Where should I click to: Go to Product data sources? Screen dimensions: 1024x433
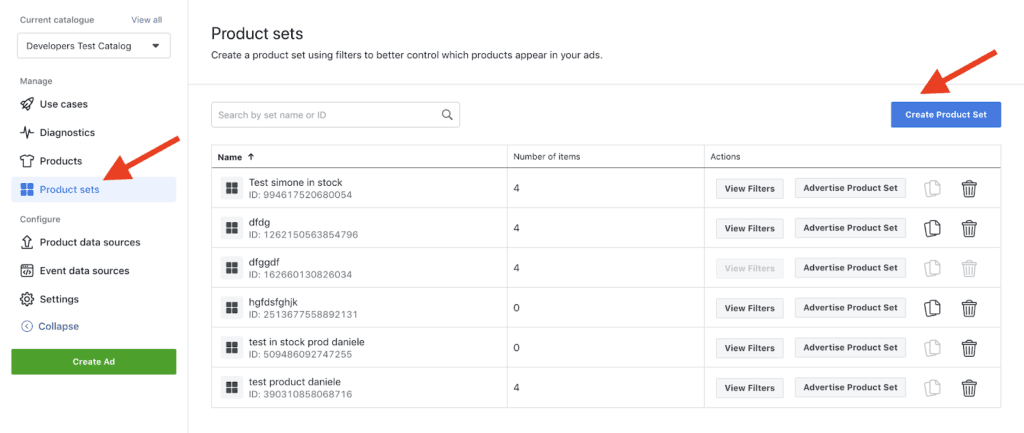tap(89, 242)
